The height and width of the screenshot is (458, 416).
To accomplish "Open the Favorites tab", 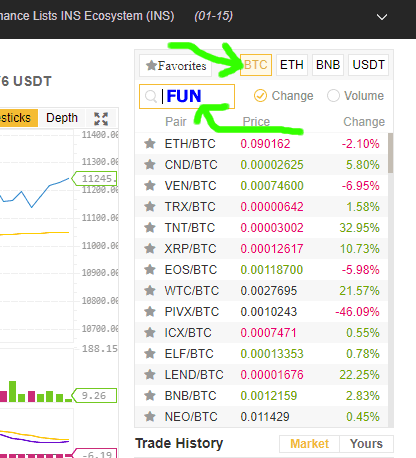I will [176, 65].
